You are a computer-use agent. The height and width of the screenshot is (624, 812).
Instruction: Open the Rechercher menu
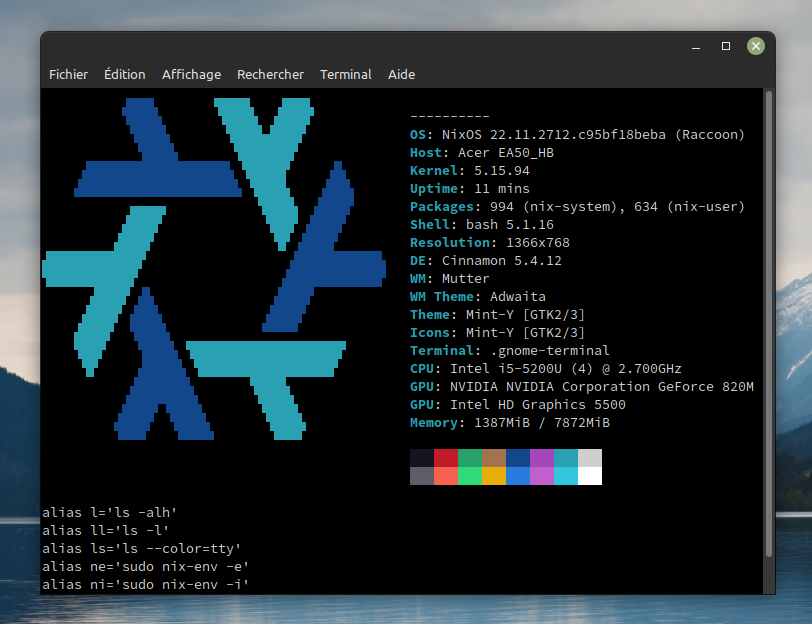pyautogui.click(x=270, y=74)
